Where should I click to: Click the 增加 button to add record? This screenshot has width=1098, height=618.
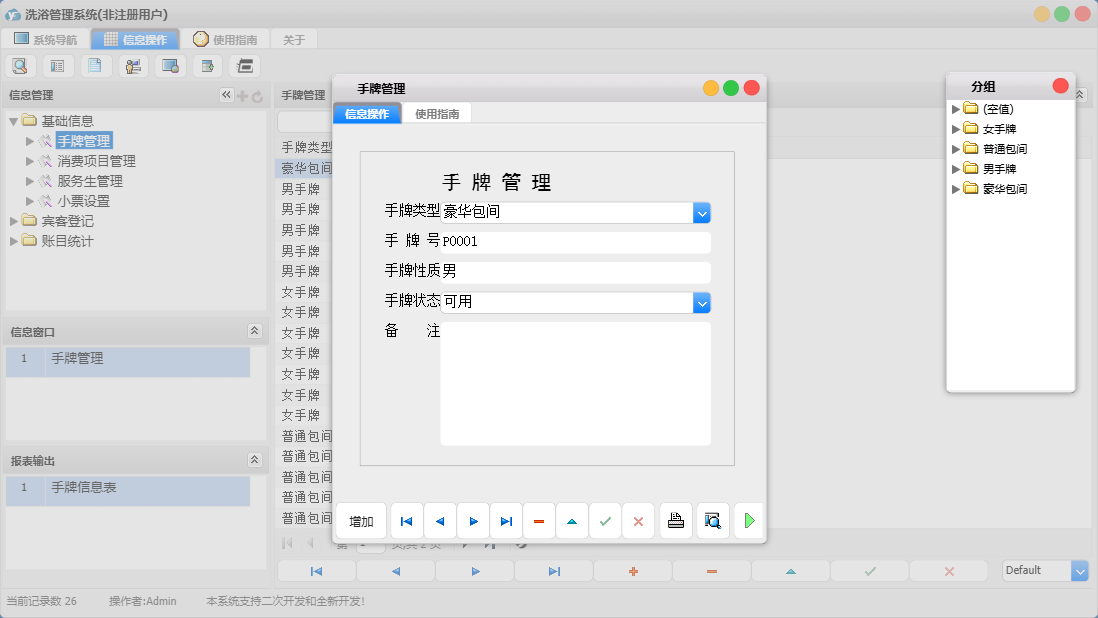coord(360,520)
